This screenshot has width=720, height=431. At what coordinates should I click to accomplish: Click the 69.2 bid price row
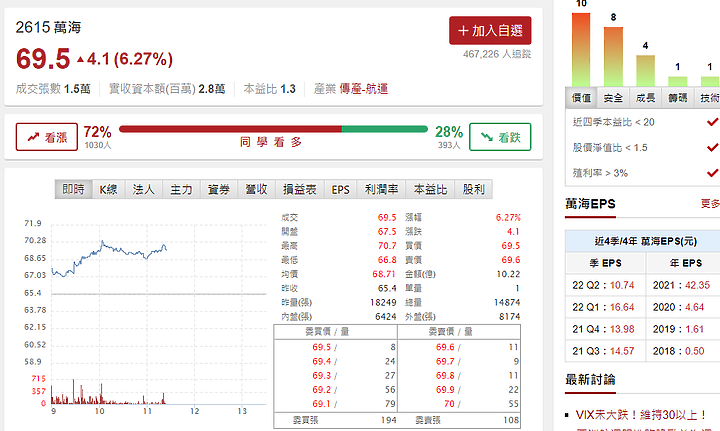click(x=336, y=390)
